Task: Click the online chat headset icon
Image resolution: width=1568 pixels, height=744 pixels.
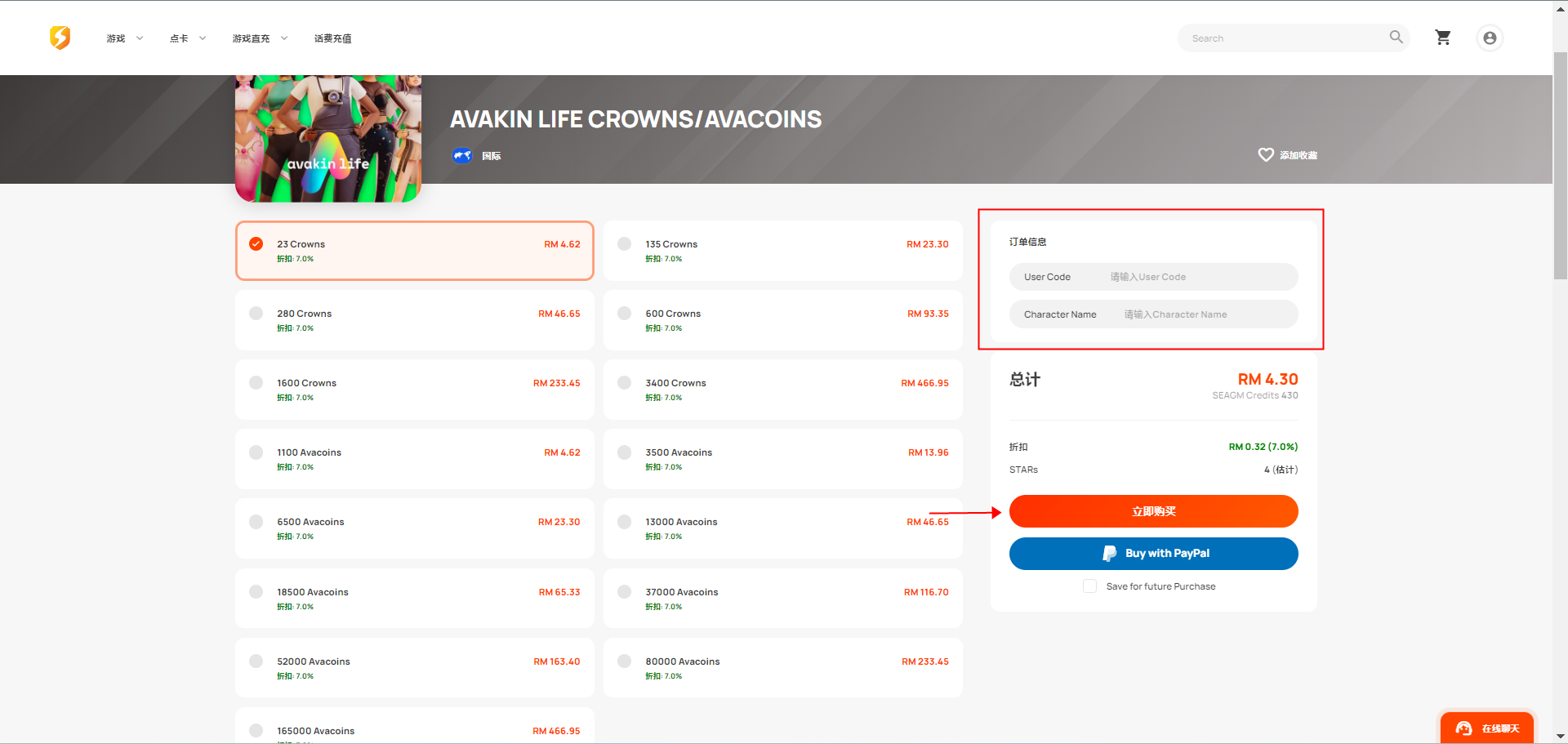Action: (x=1464, y=728)
